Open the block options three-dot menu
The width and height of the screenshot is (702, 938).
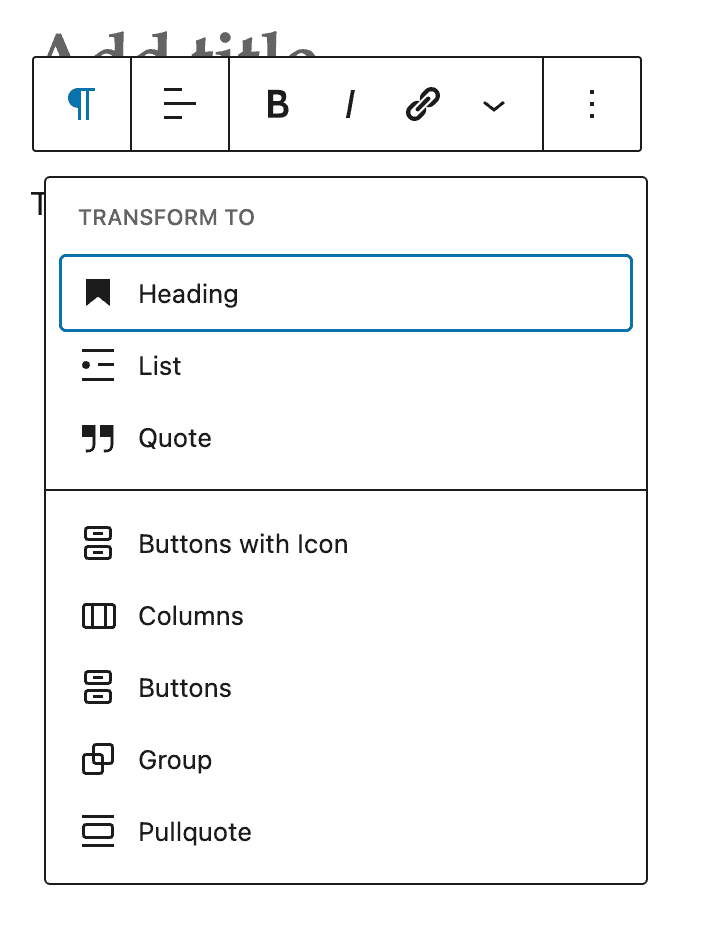tap(592, 104)
